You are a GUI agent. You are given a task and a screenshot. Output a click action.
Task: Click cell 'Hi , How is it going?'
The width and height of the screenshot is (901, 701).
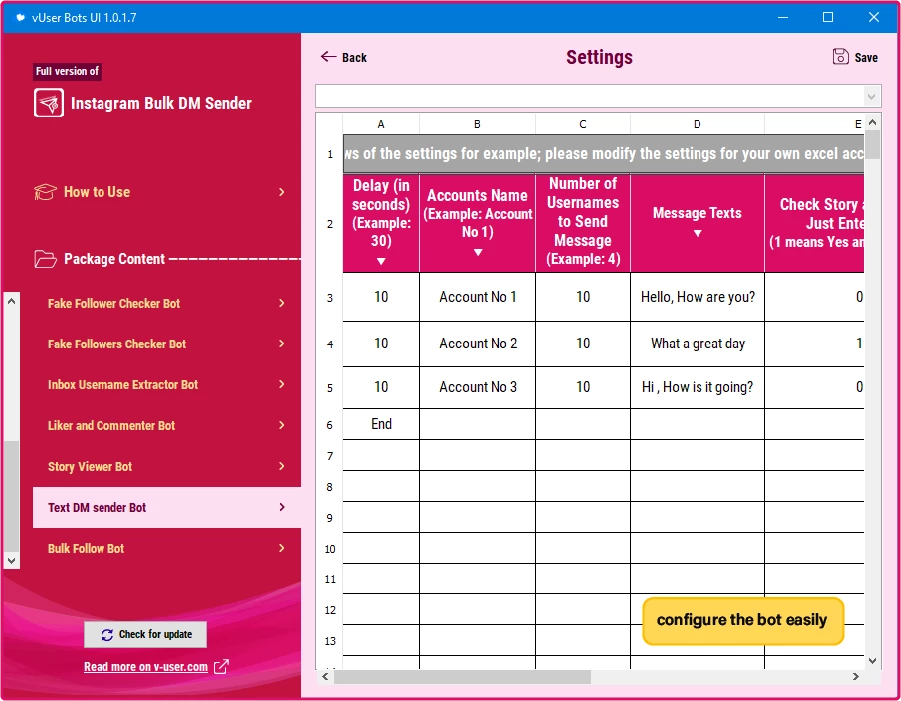coord(698,387)
